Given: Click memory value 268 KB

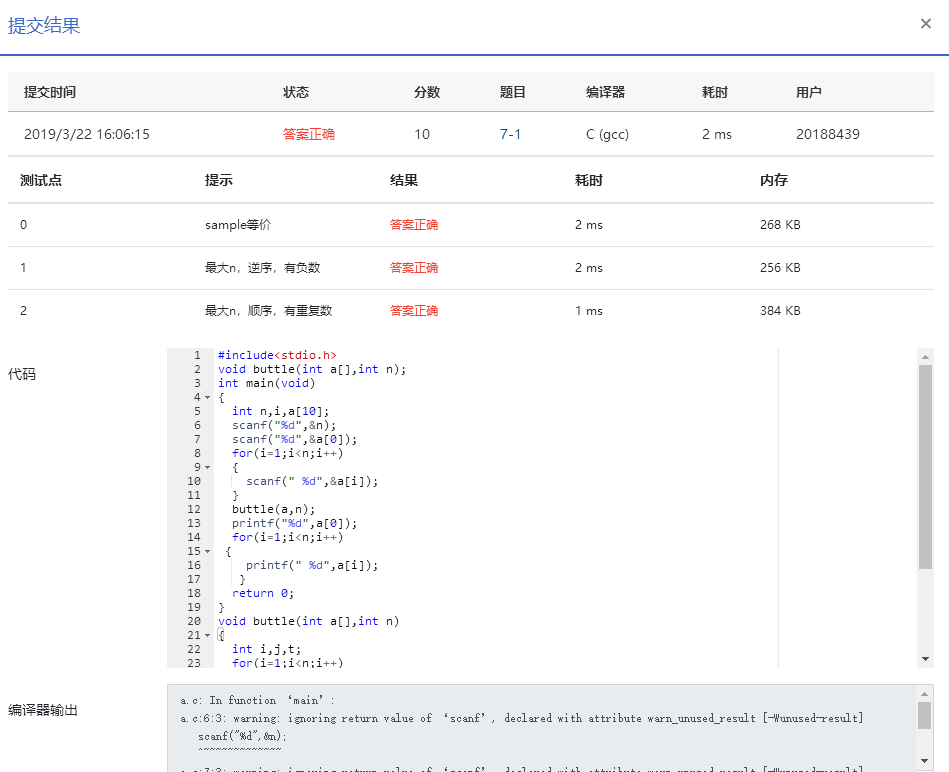Looking at the screenshot, I should tap(780, 224).
